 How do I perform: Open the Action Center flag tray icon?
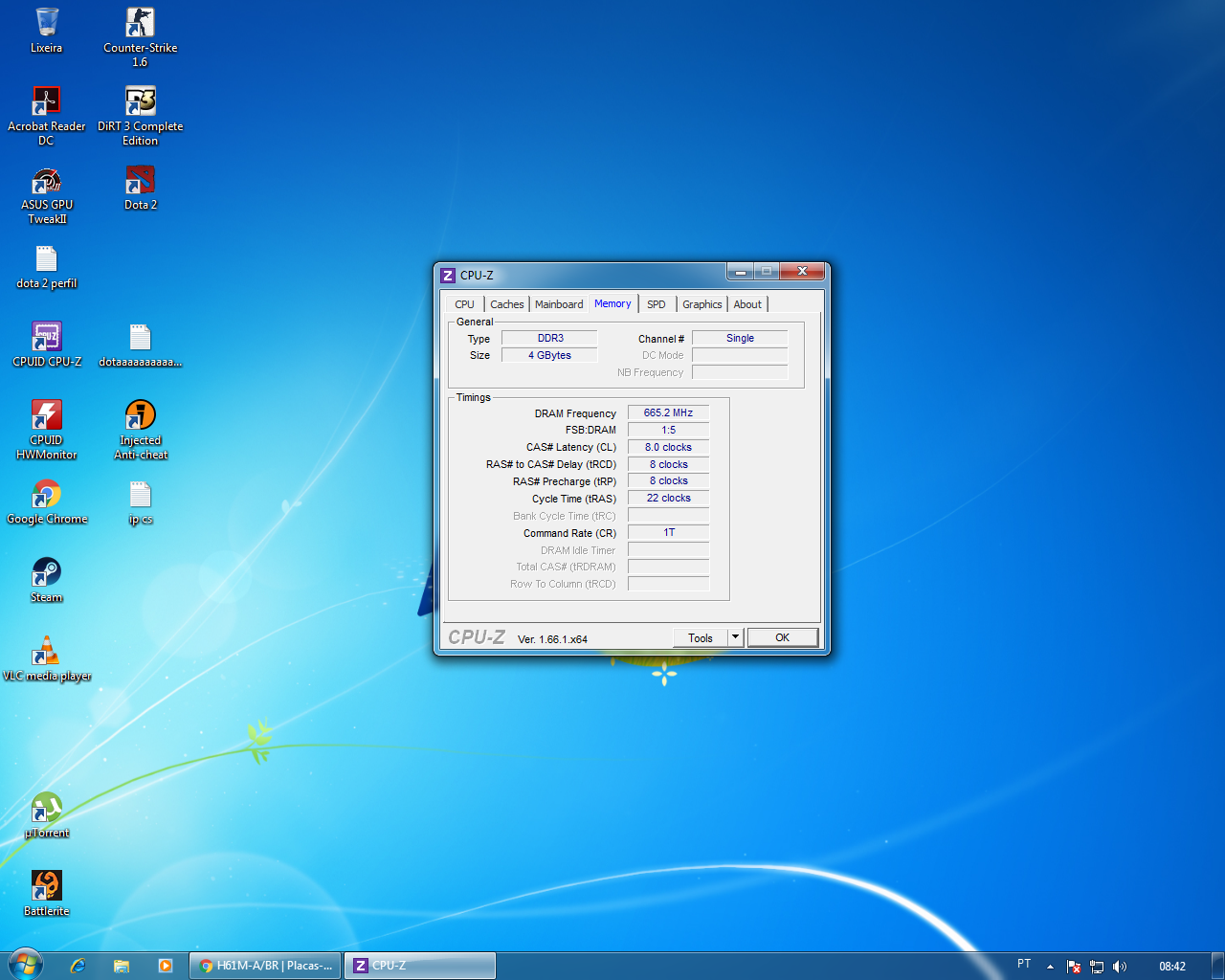pos(1074,967)
